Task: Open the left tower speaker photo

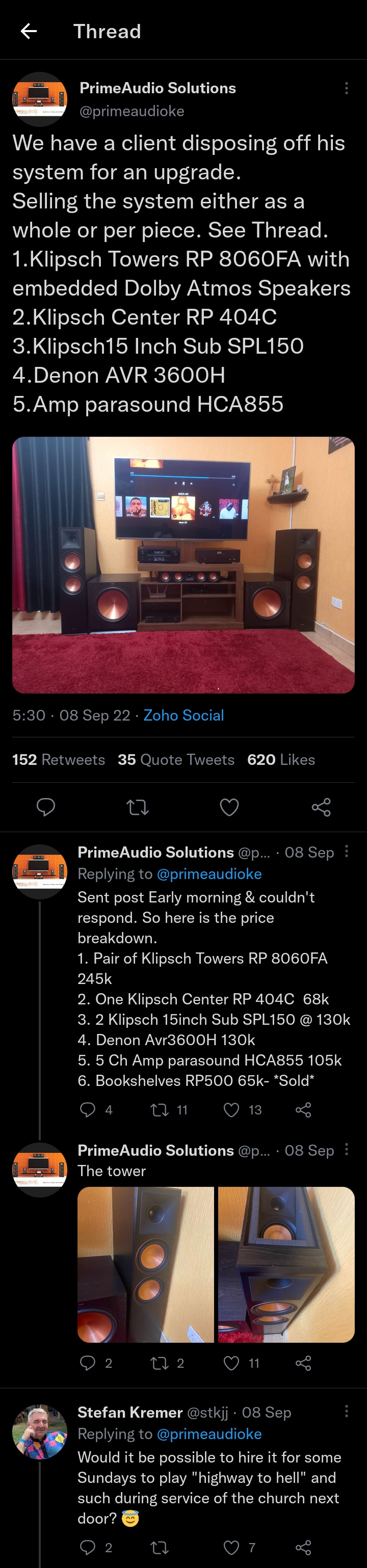Action: (145, 1265)
